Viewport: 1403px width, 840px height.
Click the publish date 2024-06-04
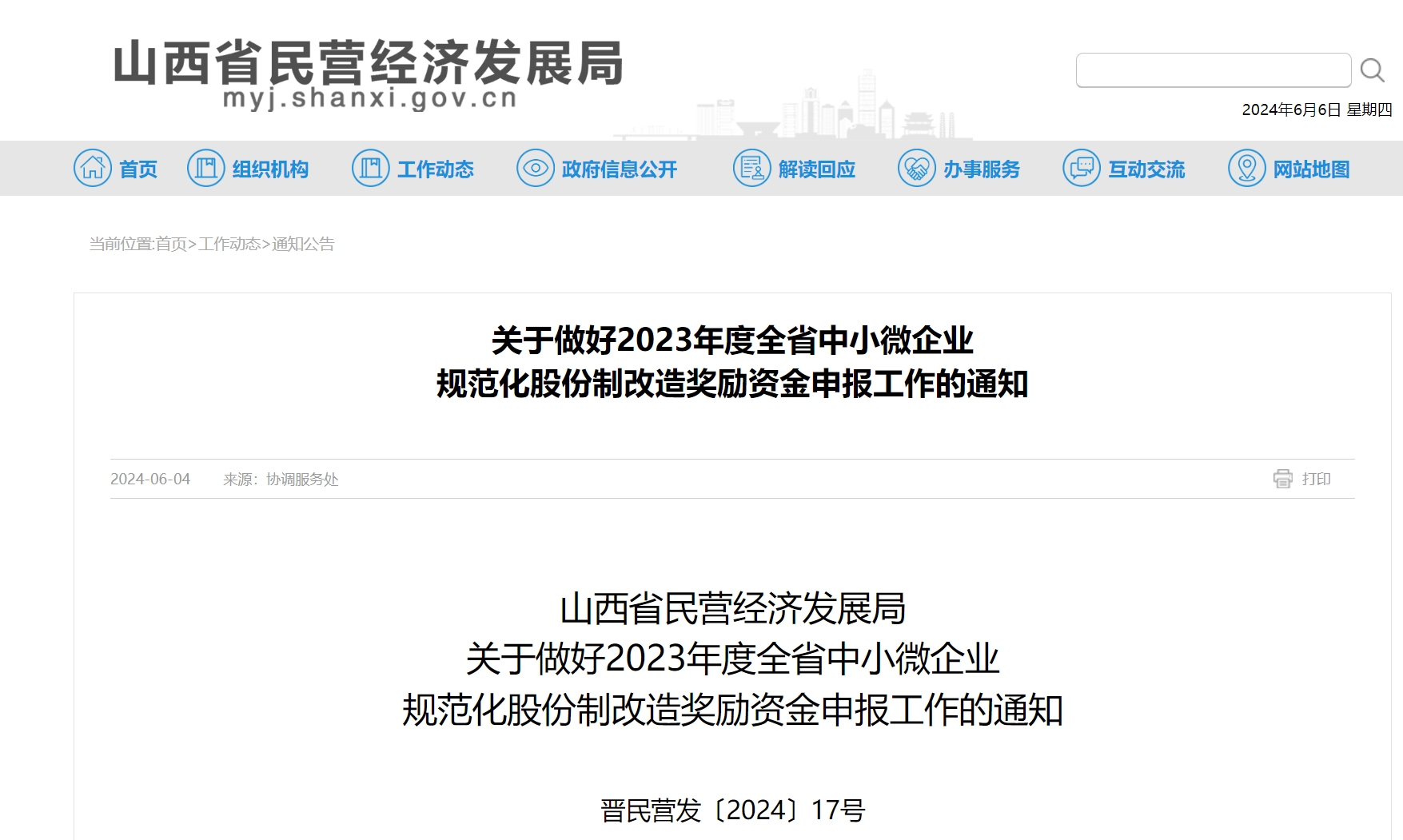150,479
